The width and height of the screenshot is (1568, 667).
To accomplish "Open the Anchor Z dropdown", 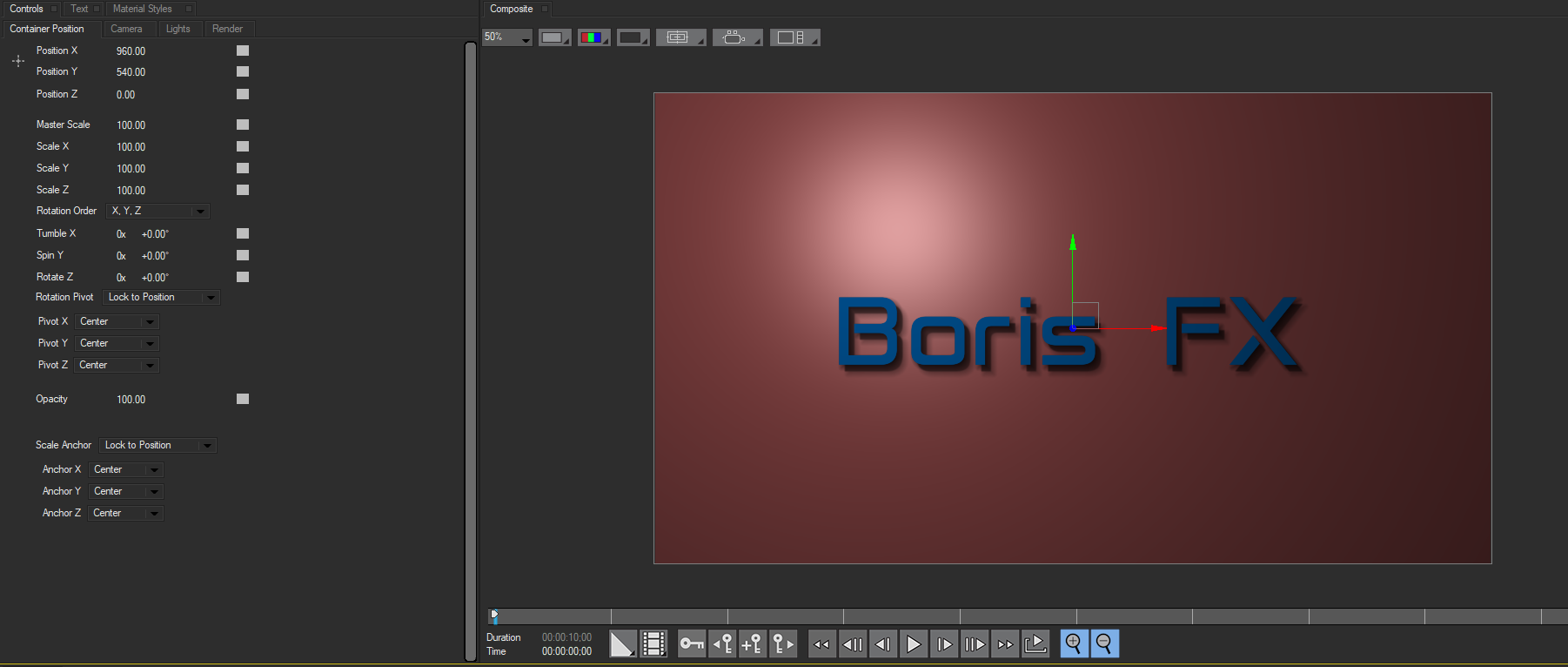I will pyautogui.click(x=126, y=513).
